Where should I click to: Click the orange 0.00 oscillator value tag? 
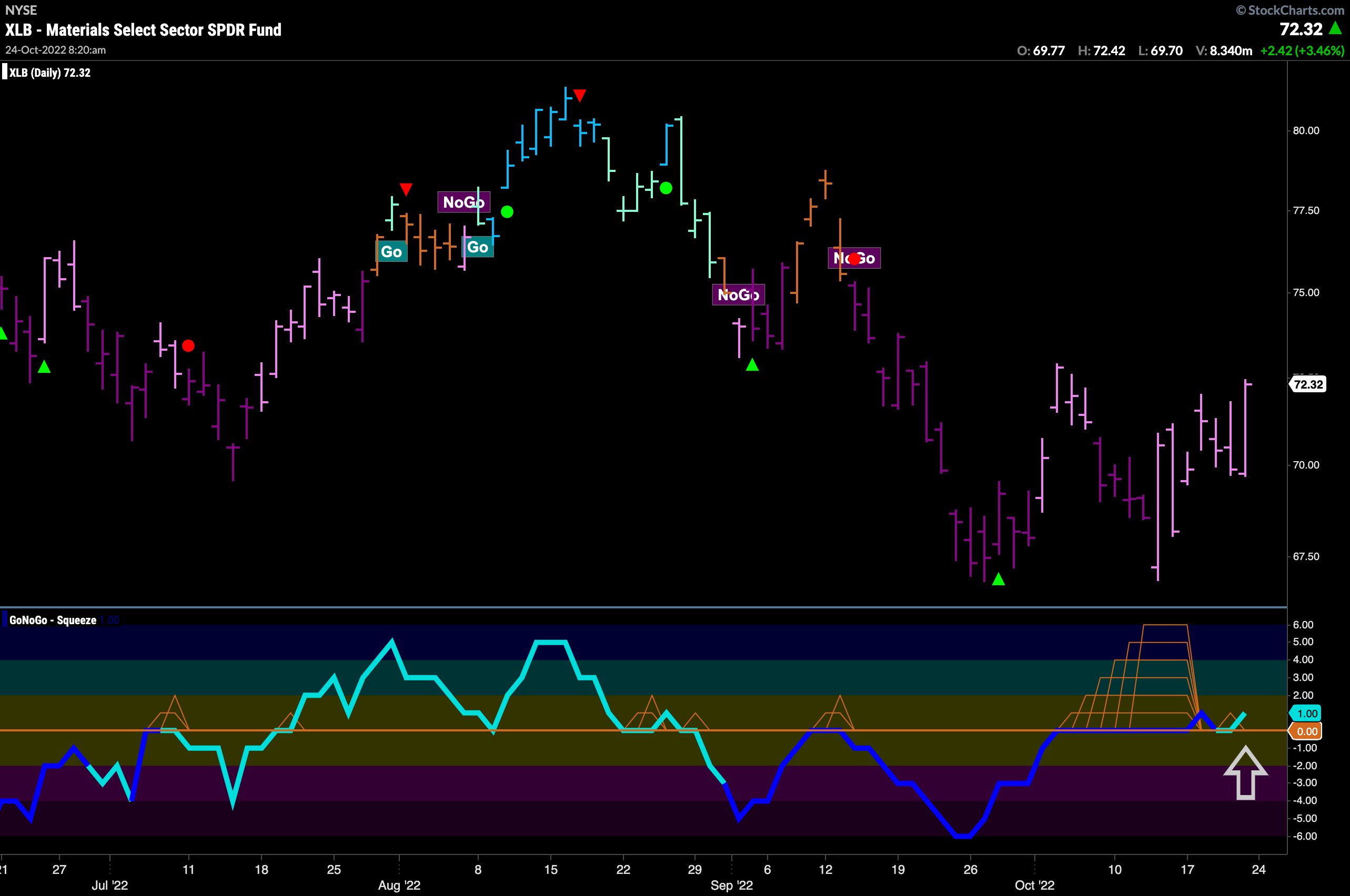pyautogui.click(x=1306, y=731)
